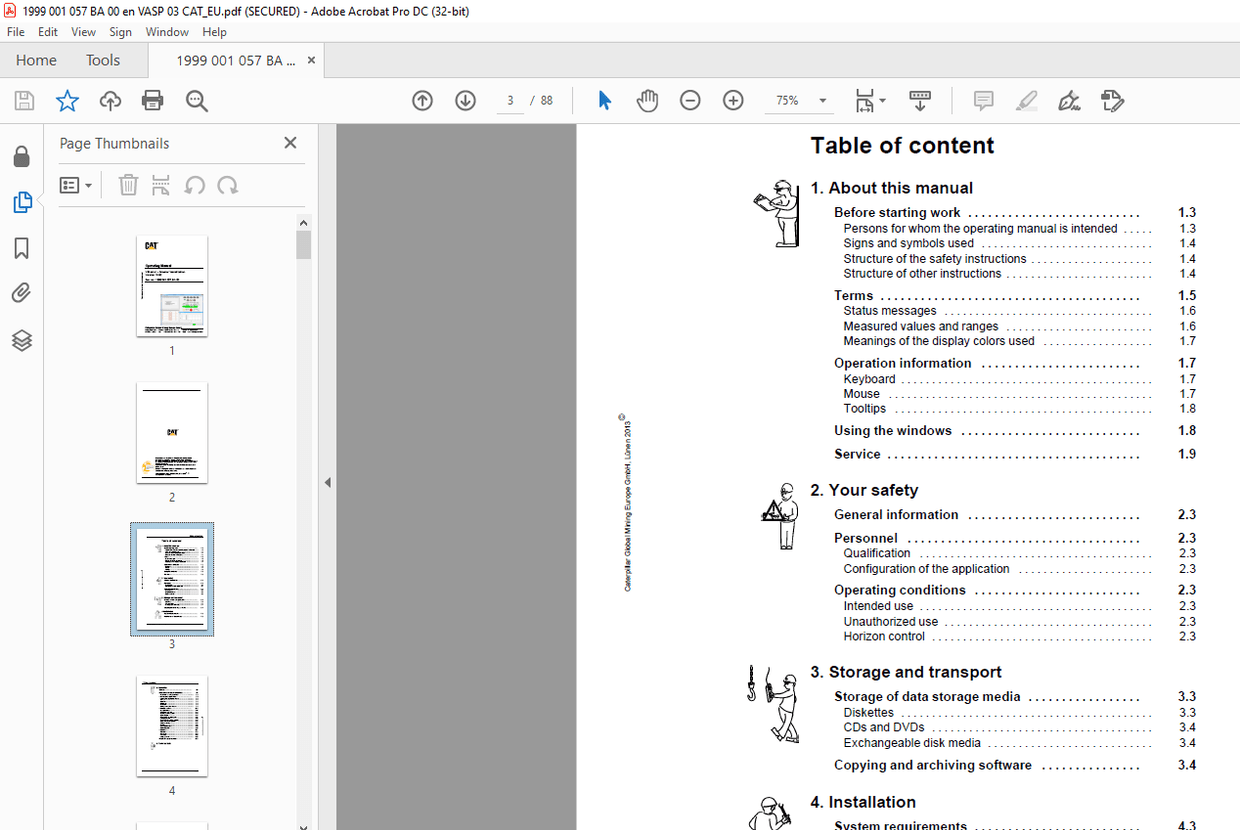Select the page 4 thumbnail
Screen dimensions: 1240x830
(x=171, y=727)
